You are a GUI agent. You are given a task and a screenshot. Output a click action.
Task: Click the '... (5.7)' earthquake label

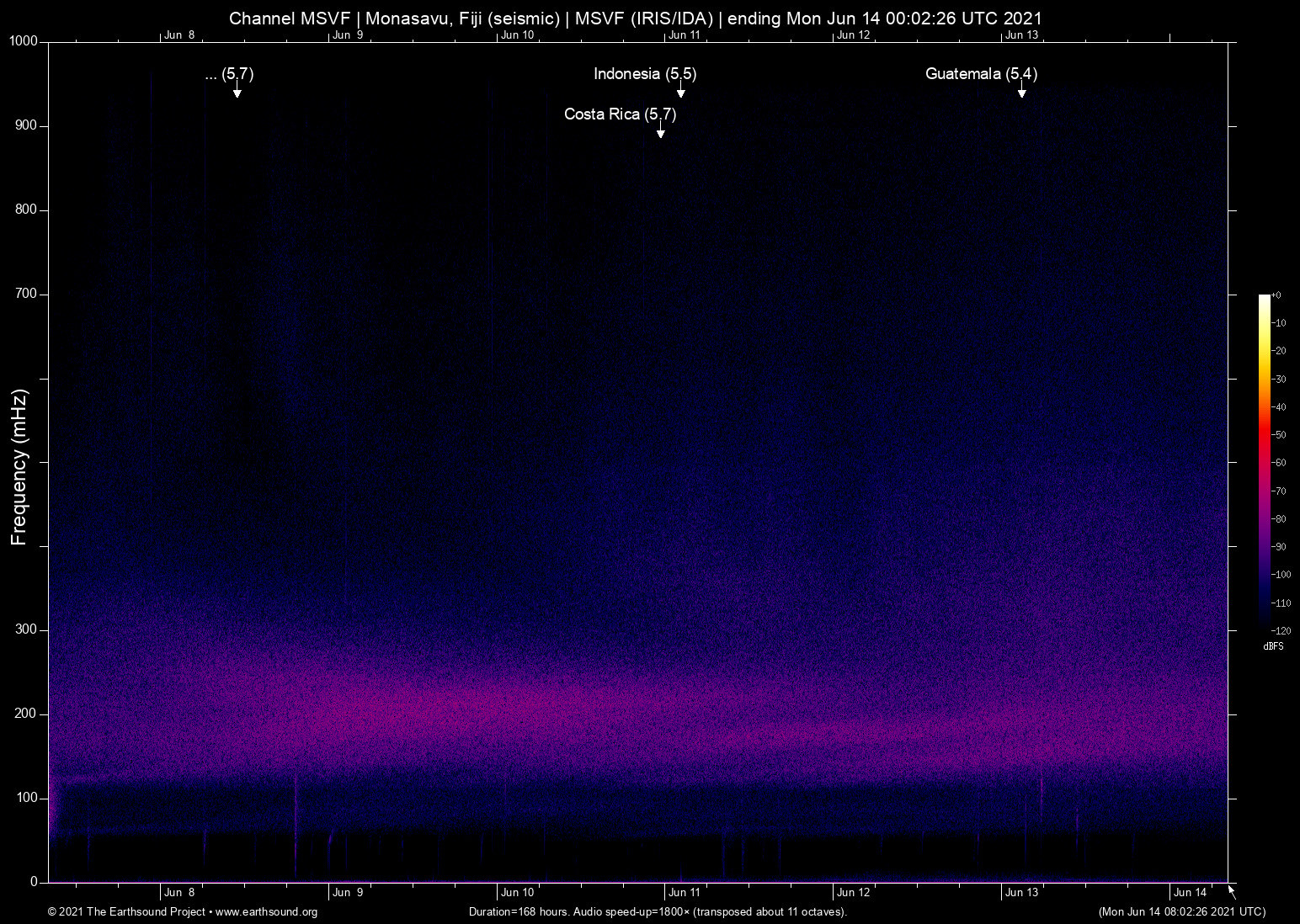[229, 74]
